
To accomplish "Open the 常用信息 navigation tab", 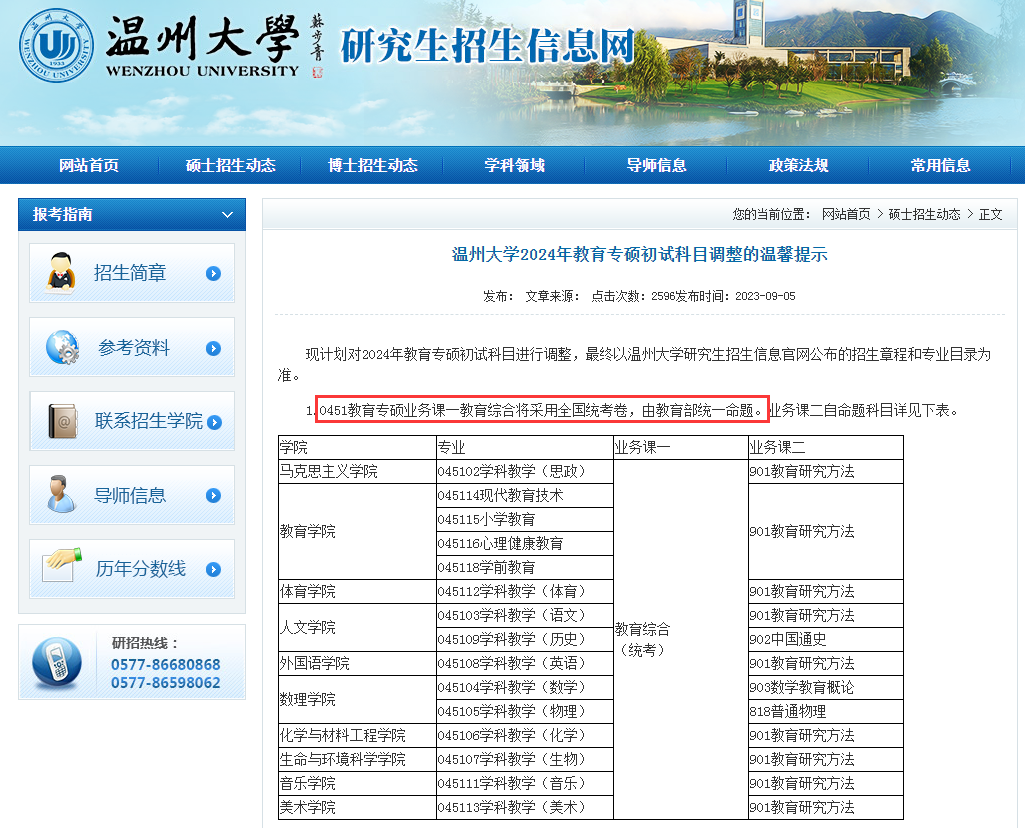I will coord(940,165).
